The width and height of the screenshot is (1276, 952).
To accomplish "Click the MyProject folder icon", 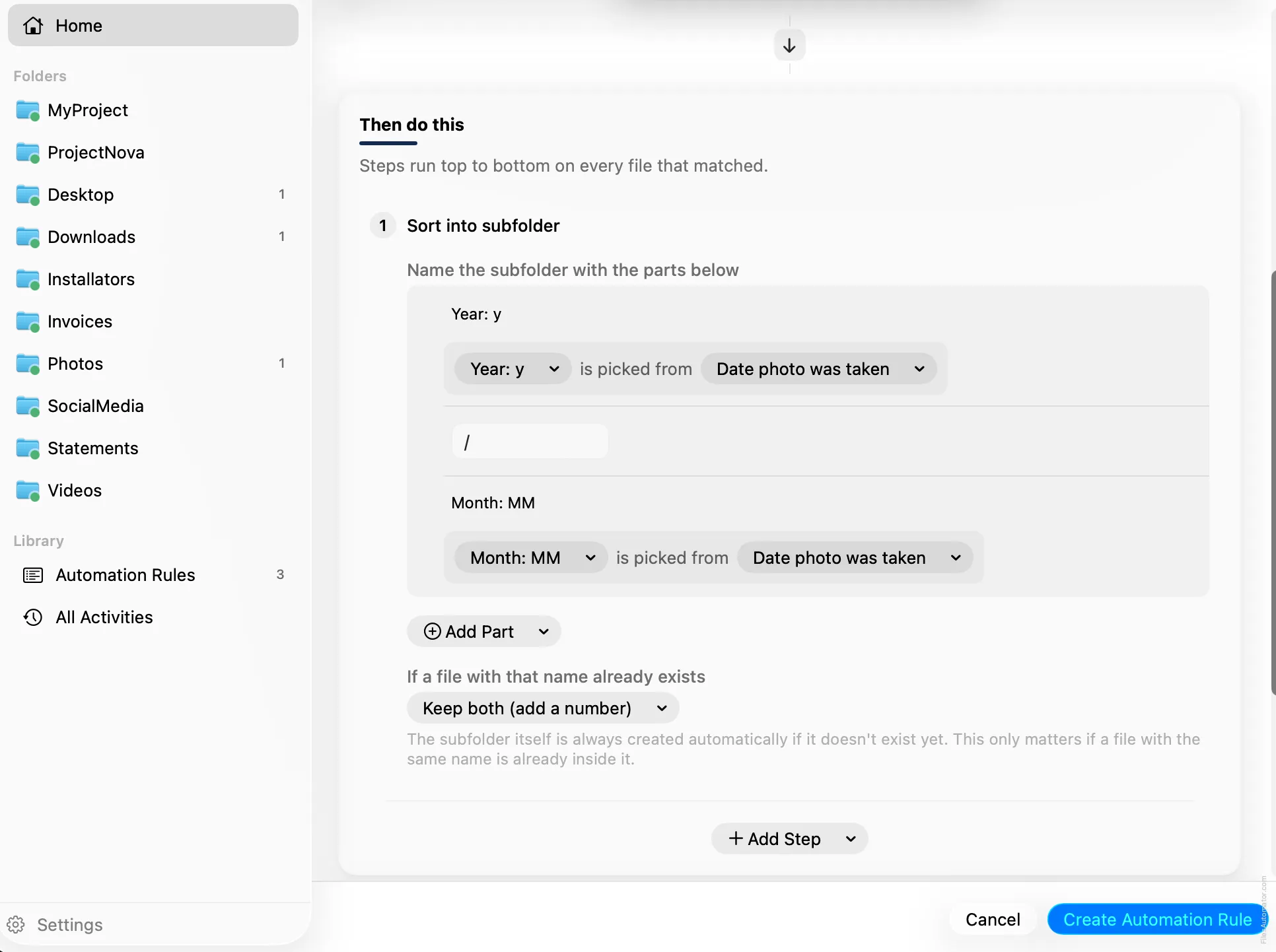I will 28,110.
